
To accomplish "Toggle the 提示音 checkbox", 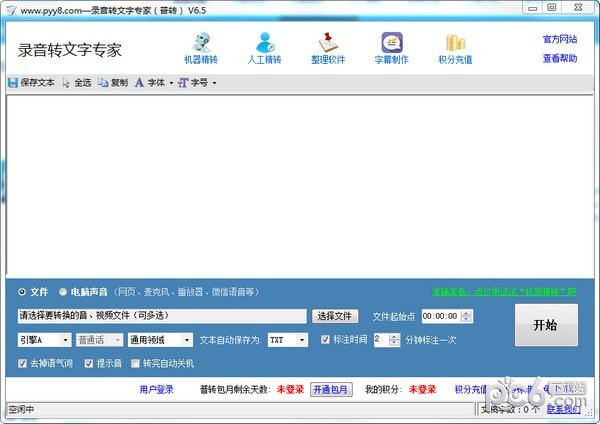I will (89, 363).
